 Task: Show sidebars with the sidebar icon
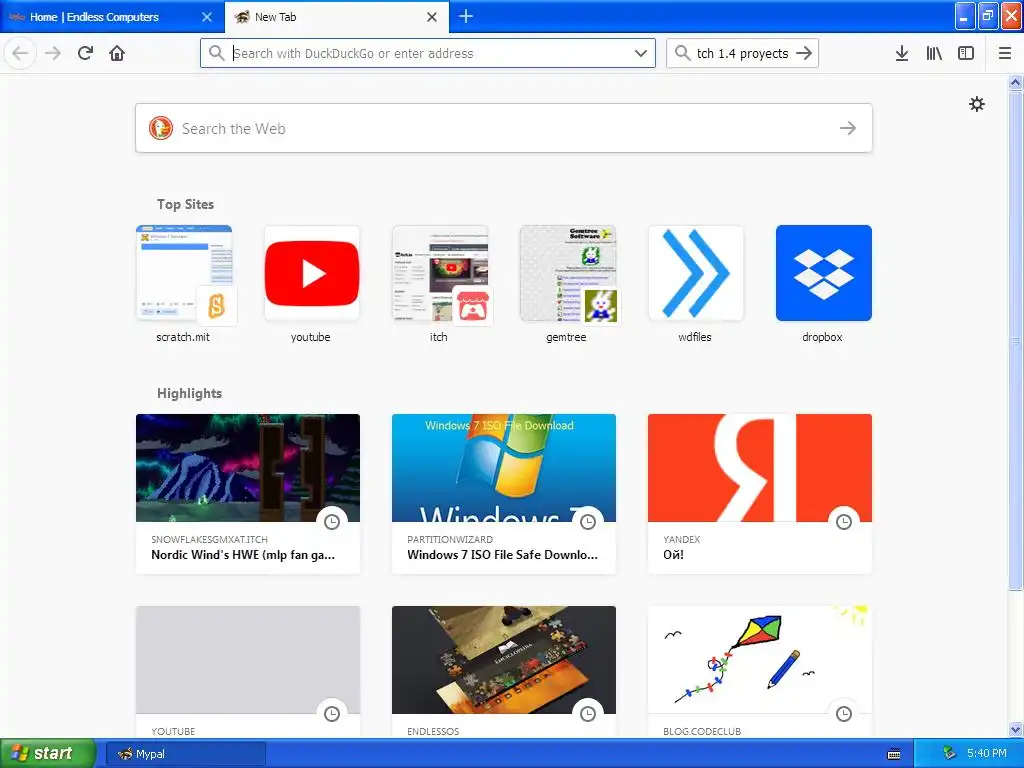[966, 53]
